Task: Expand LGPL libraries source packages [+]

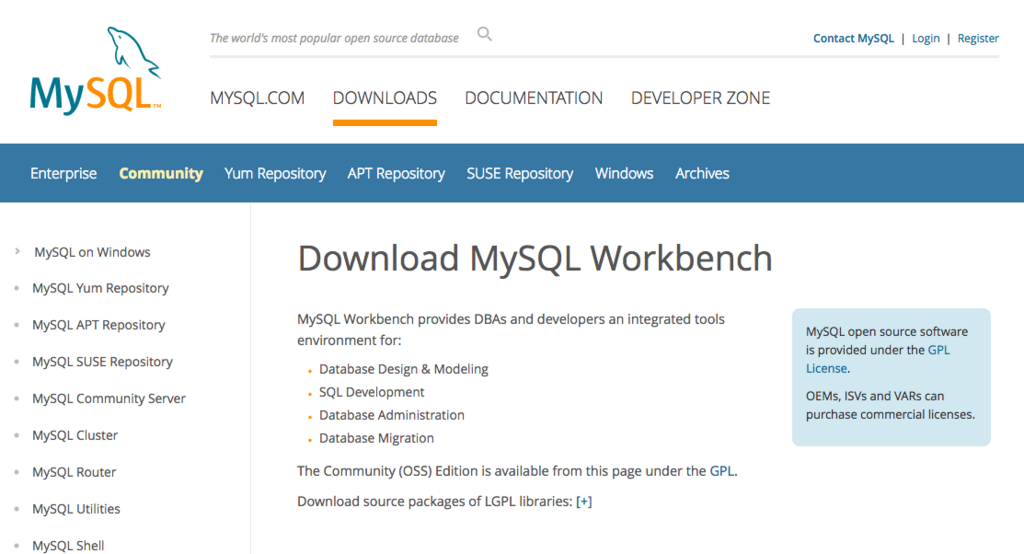Action: 584,501
